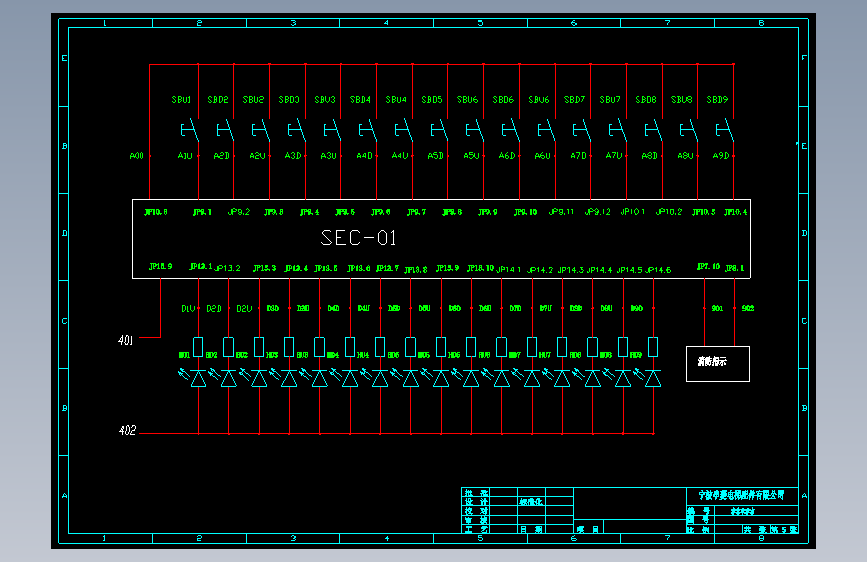Select the push-button switch symbol under SBD5

coord(439,130)
